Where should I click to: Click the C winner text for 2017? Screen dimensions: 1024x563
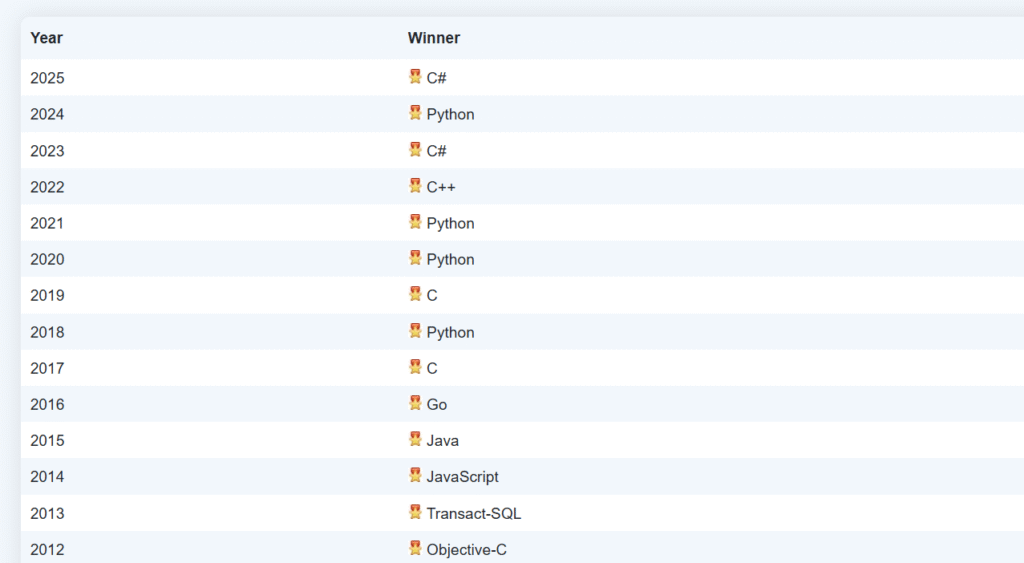[x=432, y=368]
